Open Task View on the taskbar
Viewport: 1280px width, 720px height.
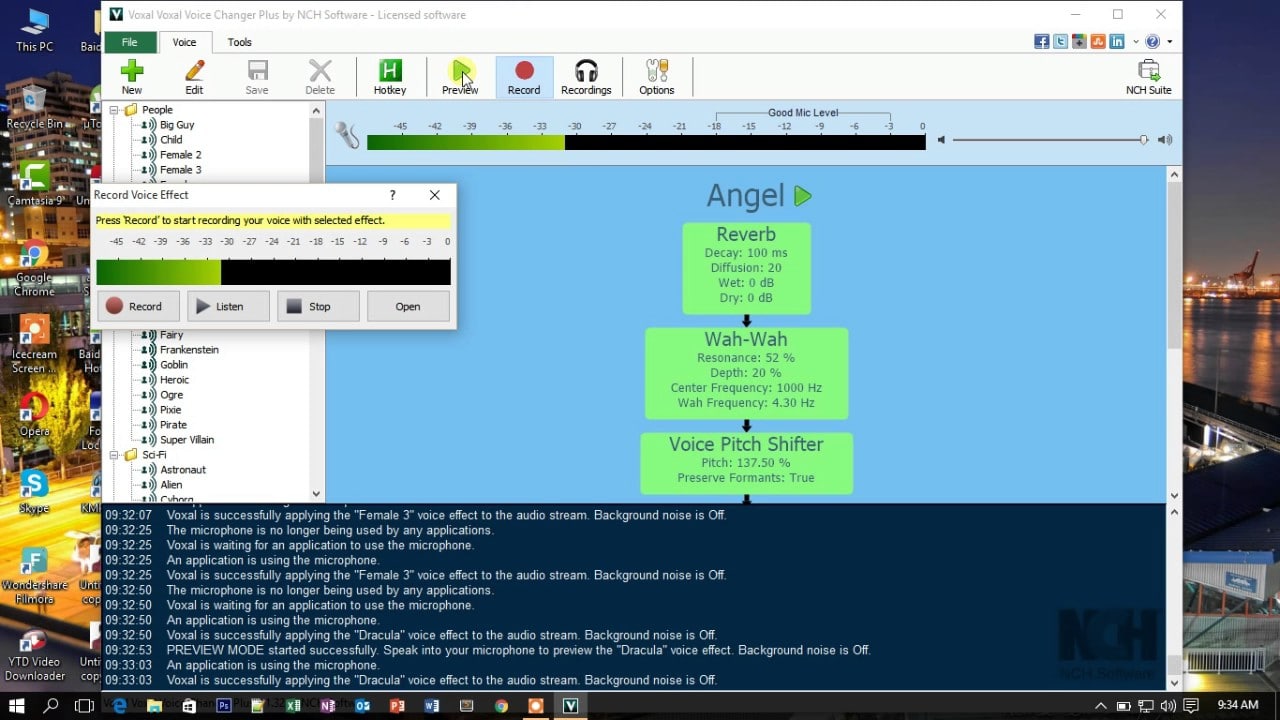[84, 705]
